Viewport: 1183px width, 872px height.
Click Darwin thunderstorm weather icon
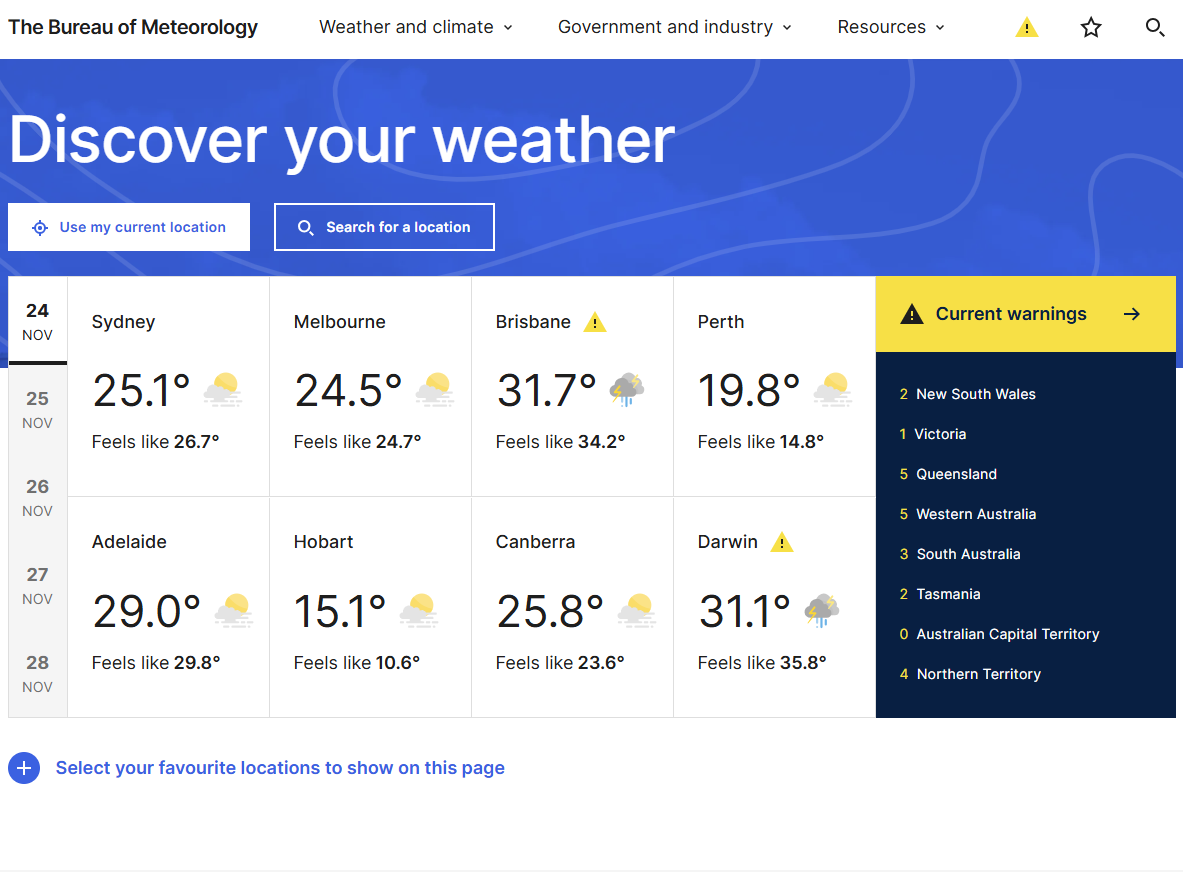pyautogui.click(x=822, y=610)
